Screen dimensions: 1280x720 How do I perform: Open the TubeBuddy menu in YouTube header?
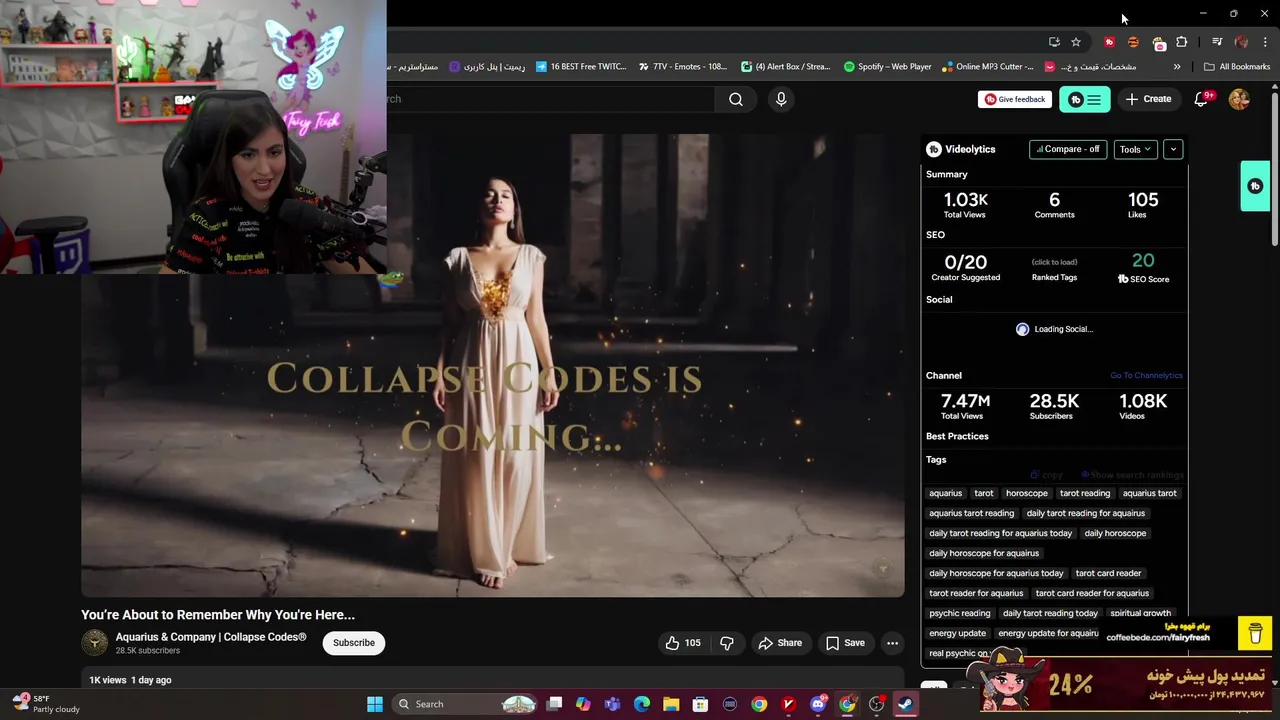[x=1085, y=99]
